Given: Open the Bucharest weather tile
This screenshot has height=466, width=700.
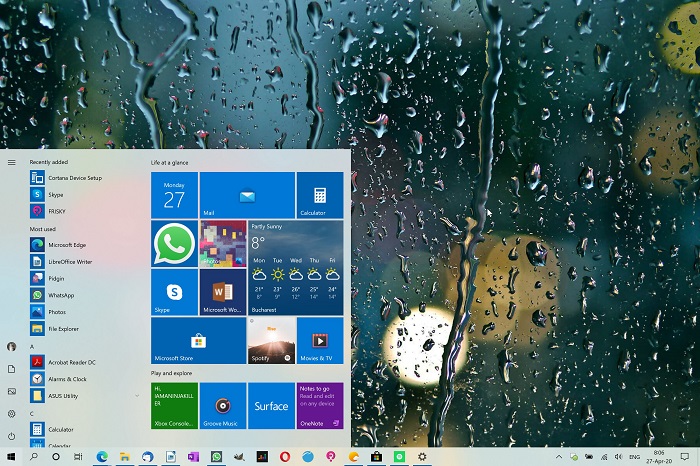Looking at the screenshot, I should coord(296,268).
